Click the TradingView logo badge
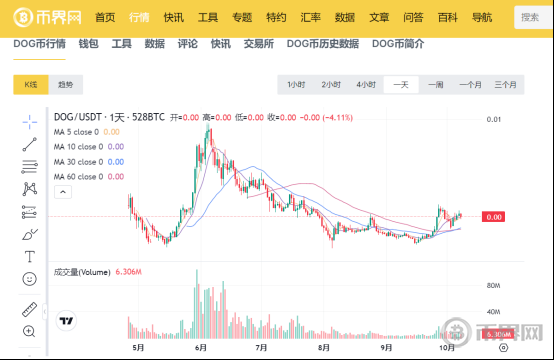 coord(66,321)
